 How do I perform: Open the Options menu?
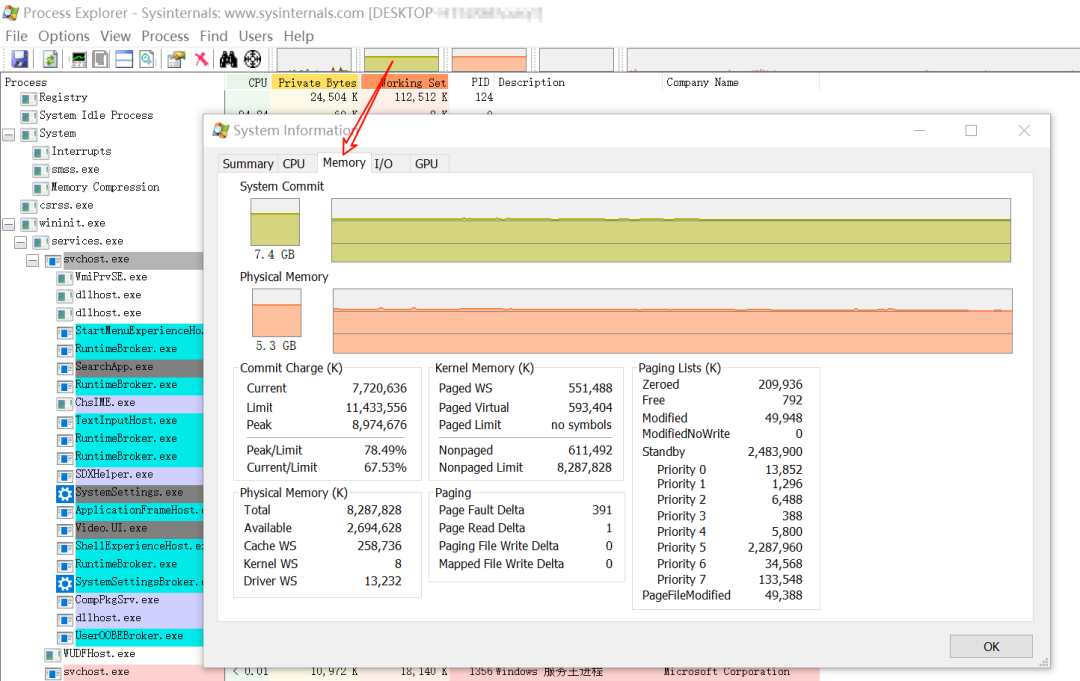point(64,36)
